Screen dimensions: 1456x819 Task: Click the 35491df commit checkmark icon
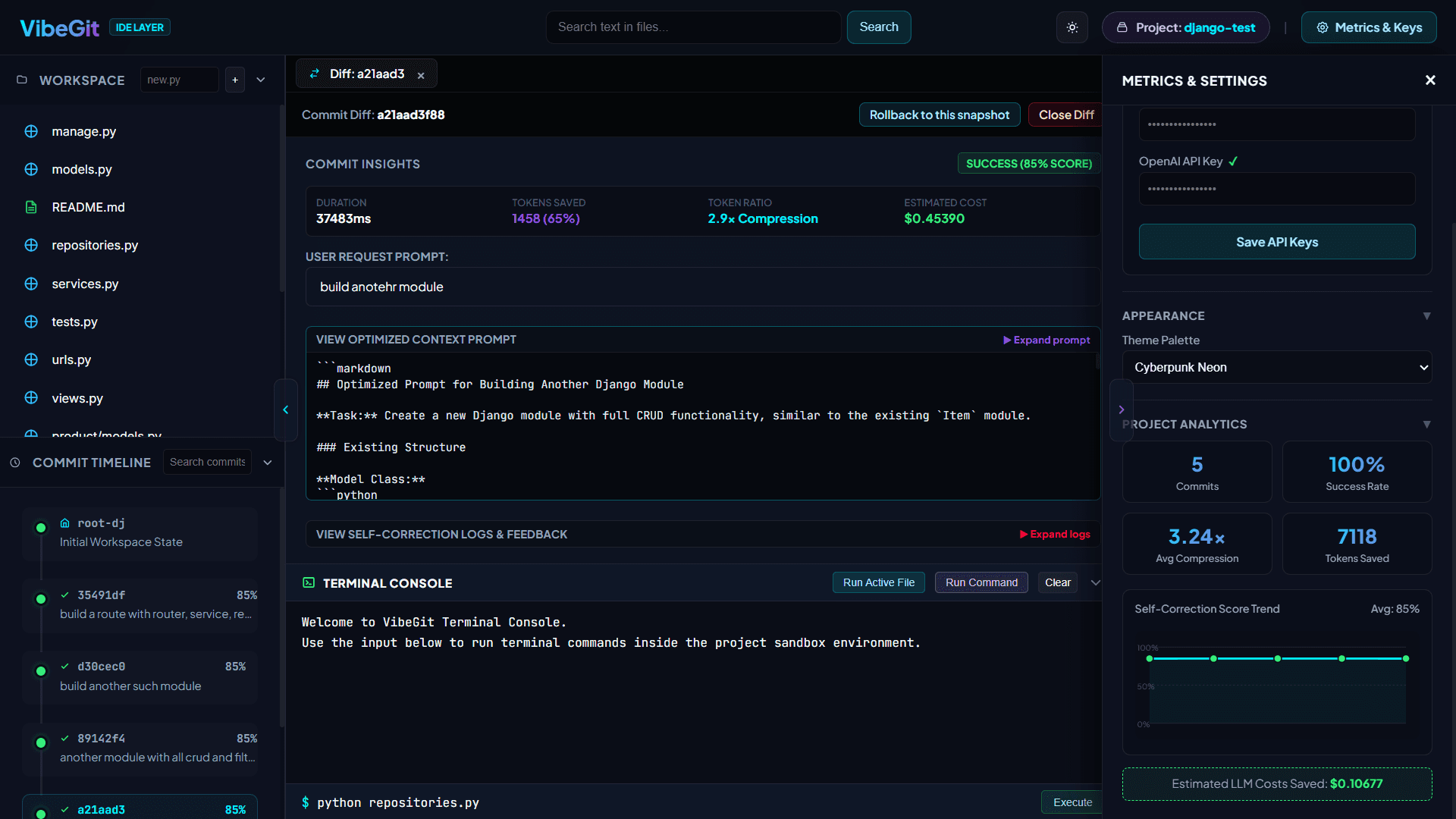(65, 595)
